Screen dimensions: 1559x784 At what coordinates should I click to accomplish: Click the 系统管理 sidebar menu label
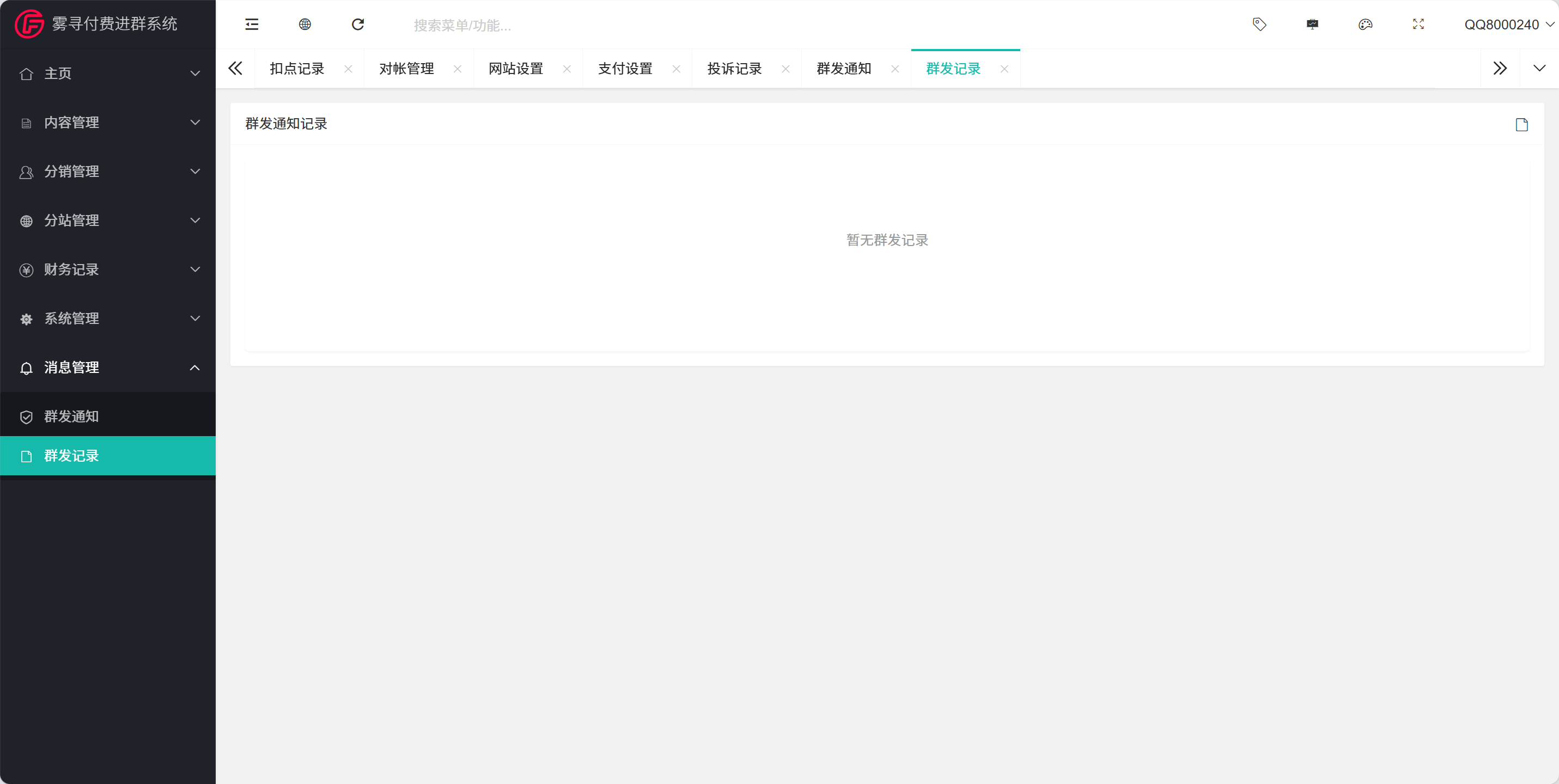(x=71, y=319)
